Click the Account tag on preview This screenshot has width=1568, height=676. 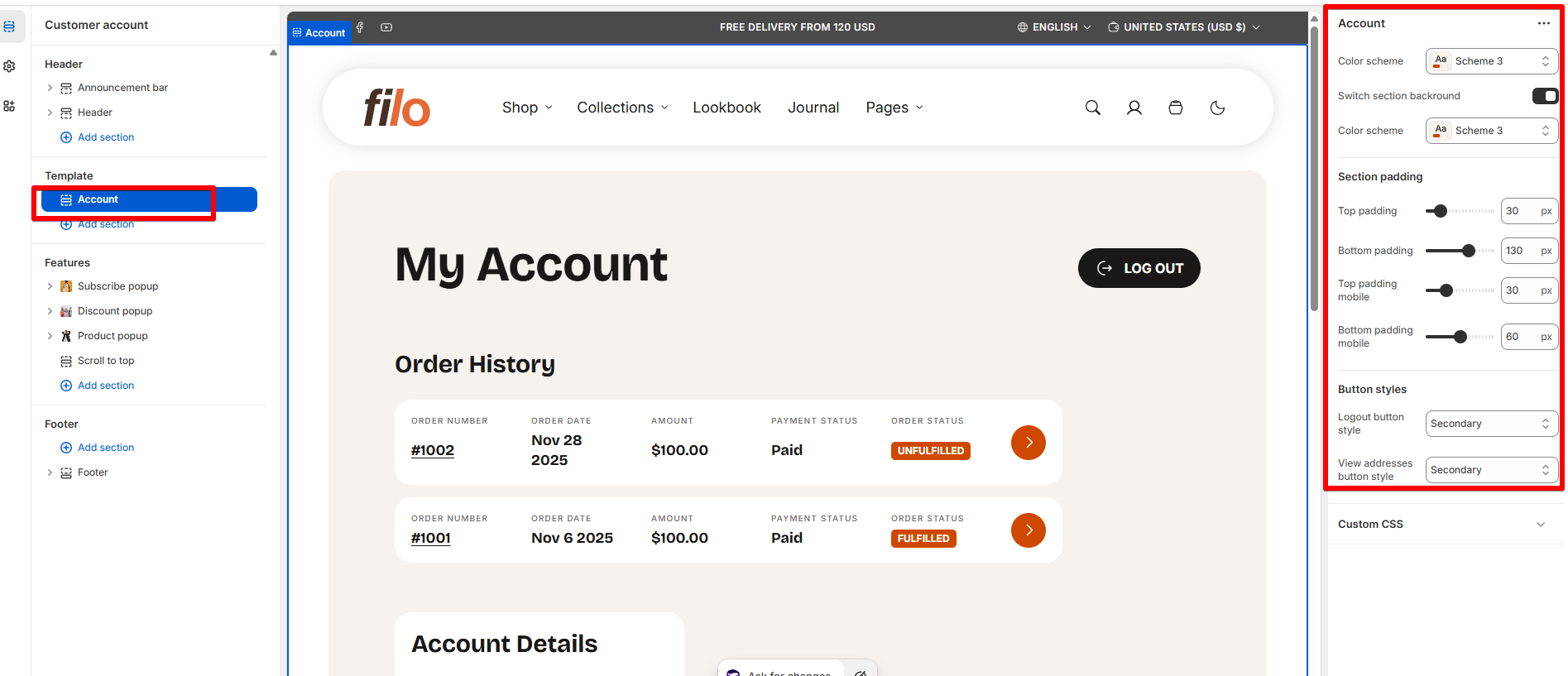coord(319,33)
